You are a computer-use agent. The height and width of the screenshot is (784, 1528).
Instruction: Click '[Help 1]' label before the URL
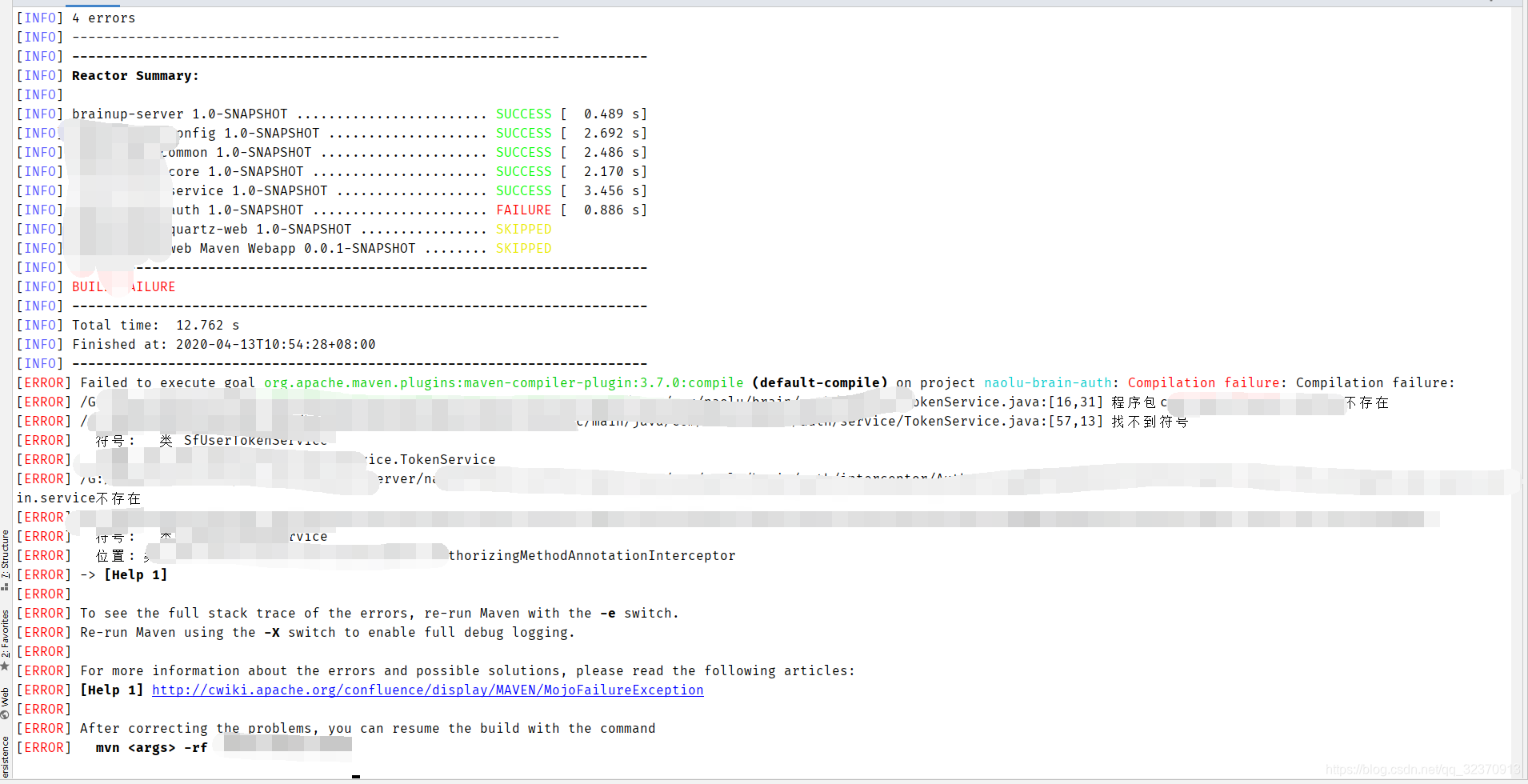point(112,690)
